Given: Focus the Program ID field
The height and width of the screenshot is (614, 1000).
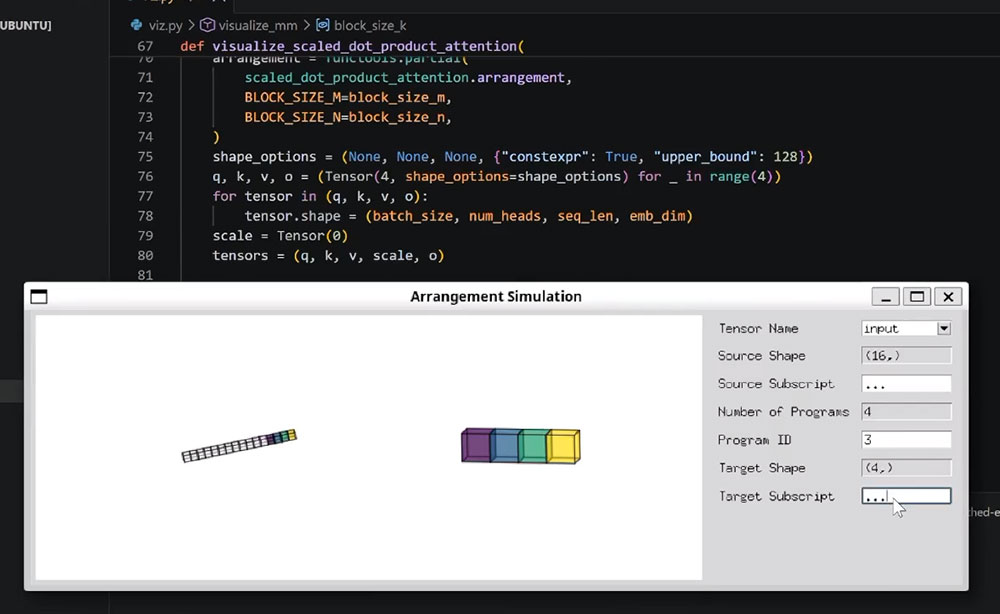Looking at the screenshot, I should click(x=906, y=440).
